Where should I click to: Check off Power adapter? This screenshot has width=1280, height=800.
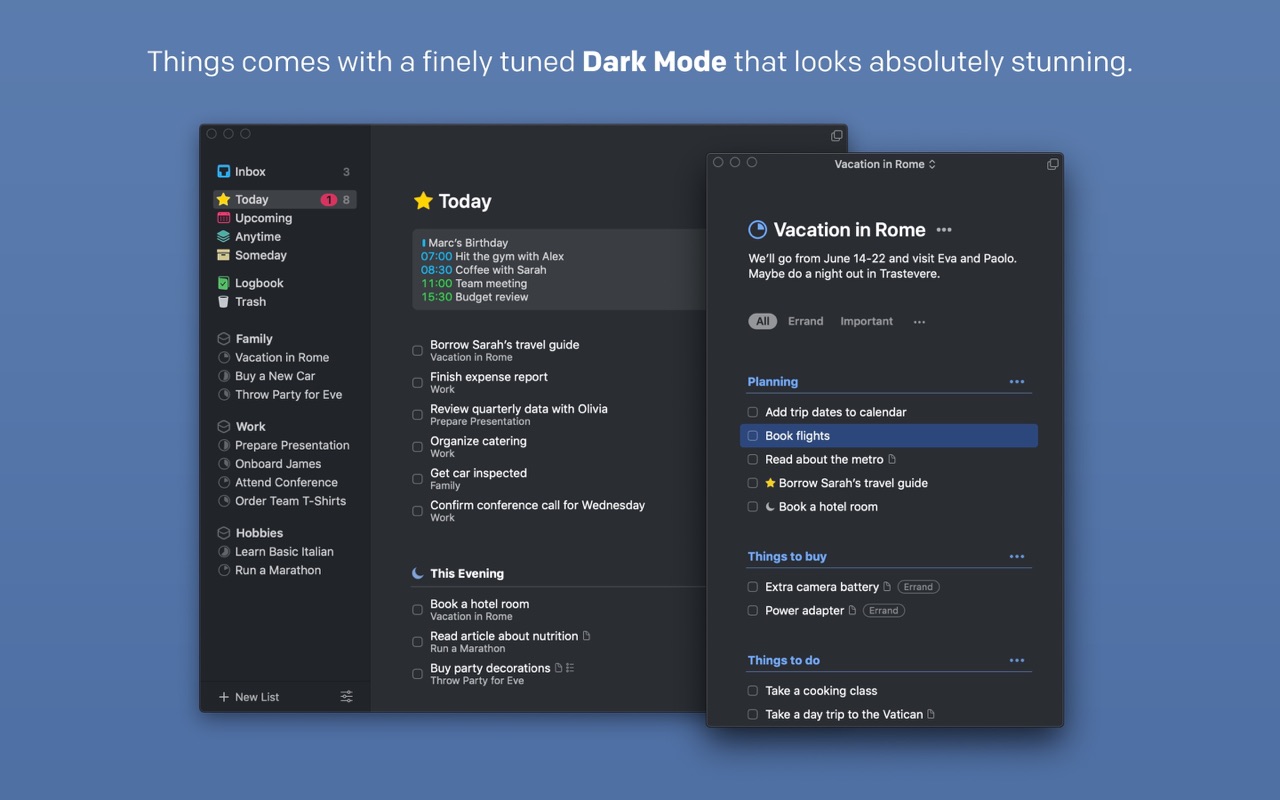[x=753, y=611]
